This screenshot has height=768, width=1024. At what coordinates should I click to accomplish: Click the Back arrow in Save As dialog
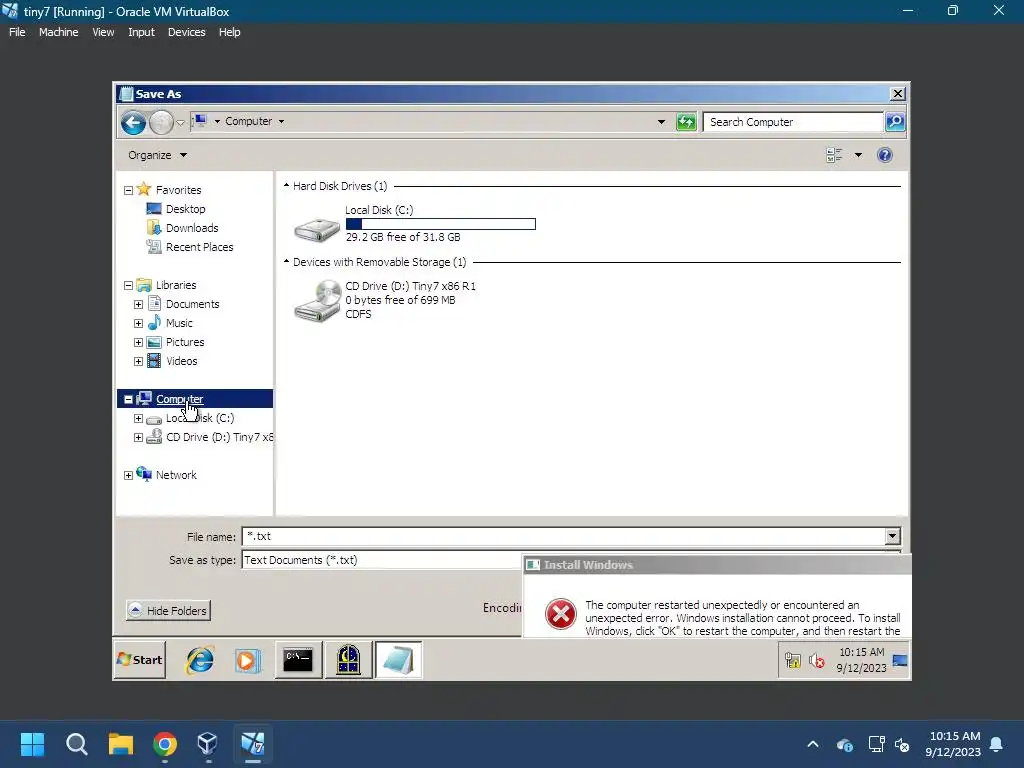(x=133, y=122)
